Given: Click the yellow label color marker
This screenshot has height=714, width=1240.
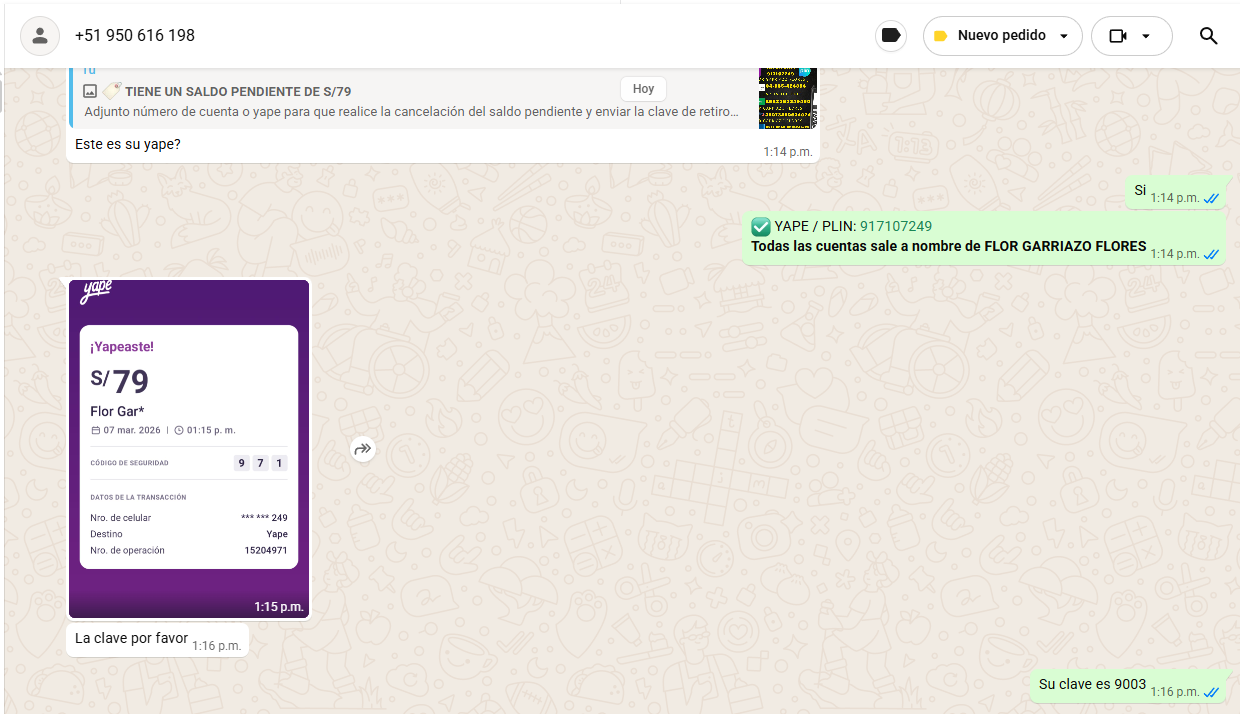Looking at the screenshot, I should click(x=940, y=36).
